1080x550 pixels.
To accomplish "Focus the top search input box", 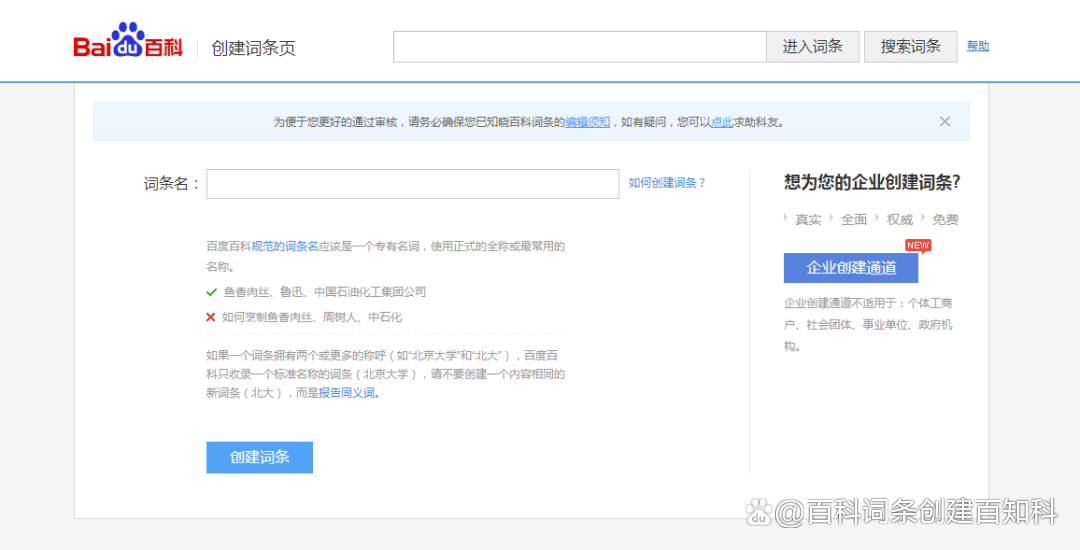I will (x=579, y=47).
